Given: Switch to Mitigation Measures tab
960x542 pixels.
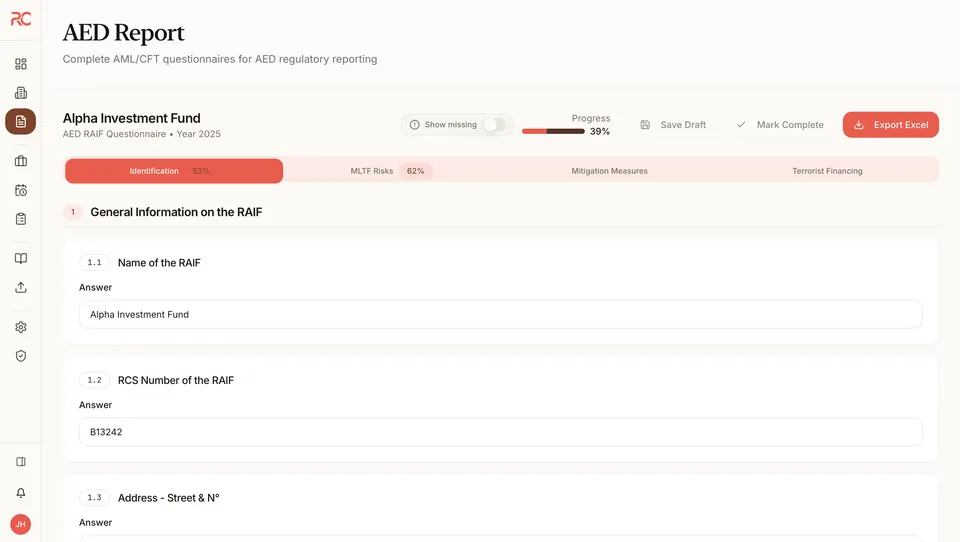Looking at the screenshot, I should click(x=609, y=171).
